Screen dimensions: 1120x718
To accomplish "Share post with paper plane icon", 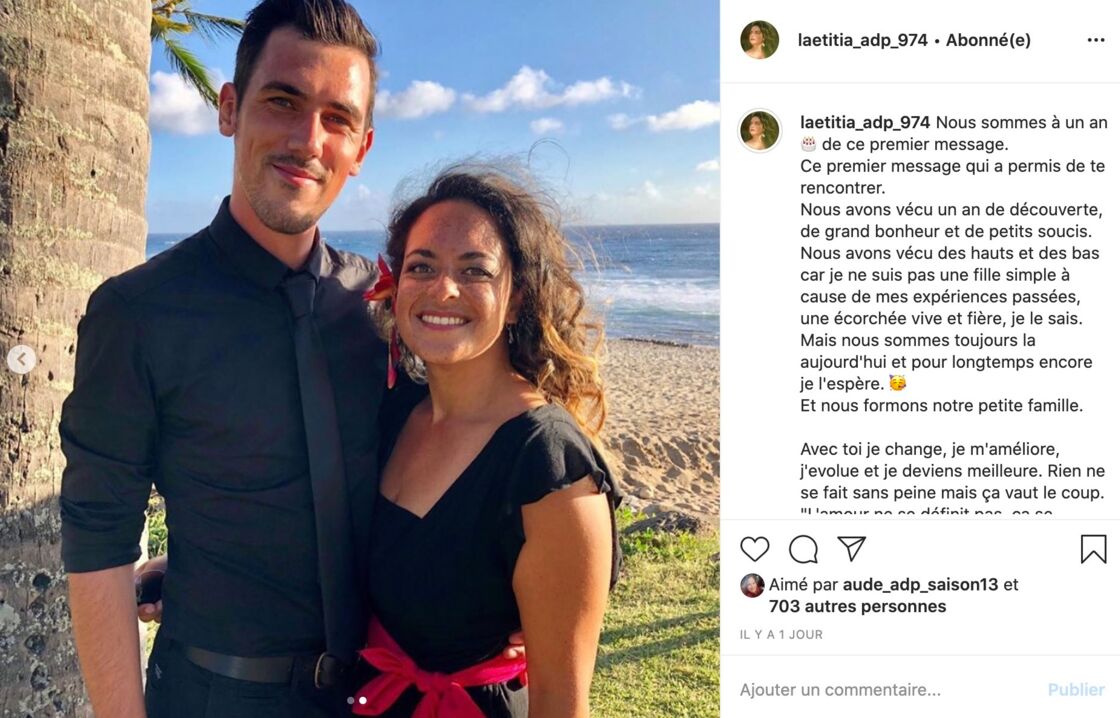I will pos(851,548).
